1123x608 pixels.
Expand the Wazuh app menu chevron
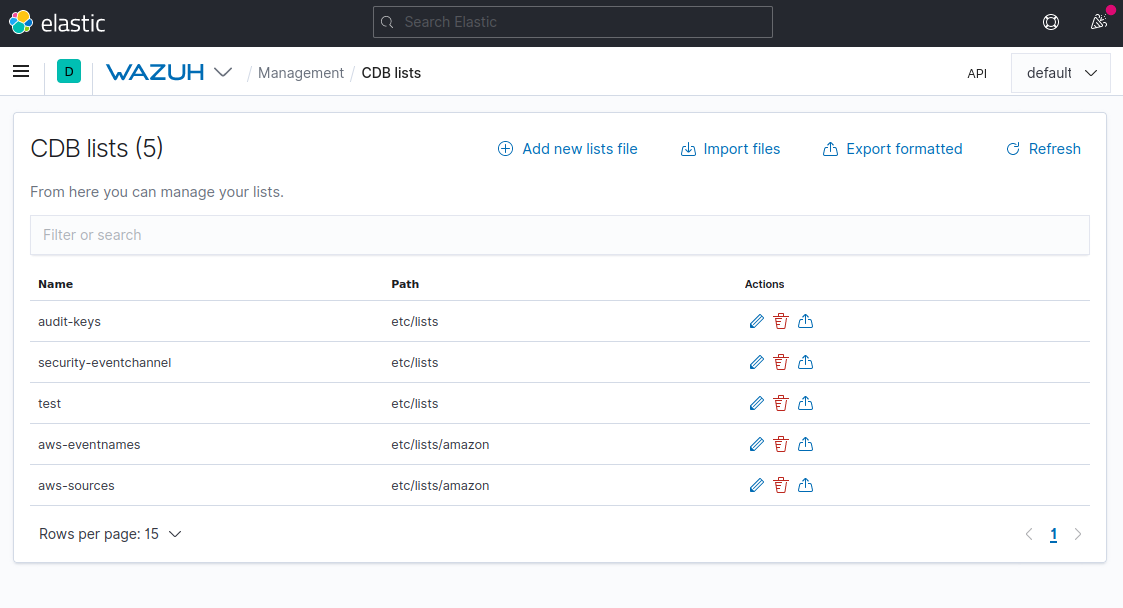(224, 72)
